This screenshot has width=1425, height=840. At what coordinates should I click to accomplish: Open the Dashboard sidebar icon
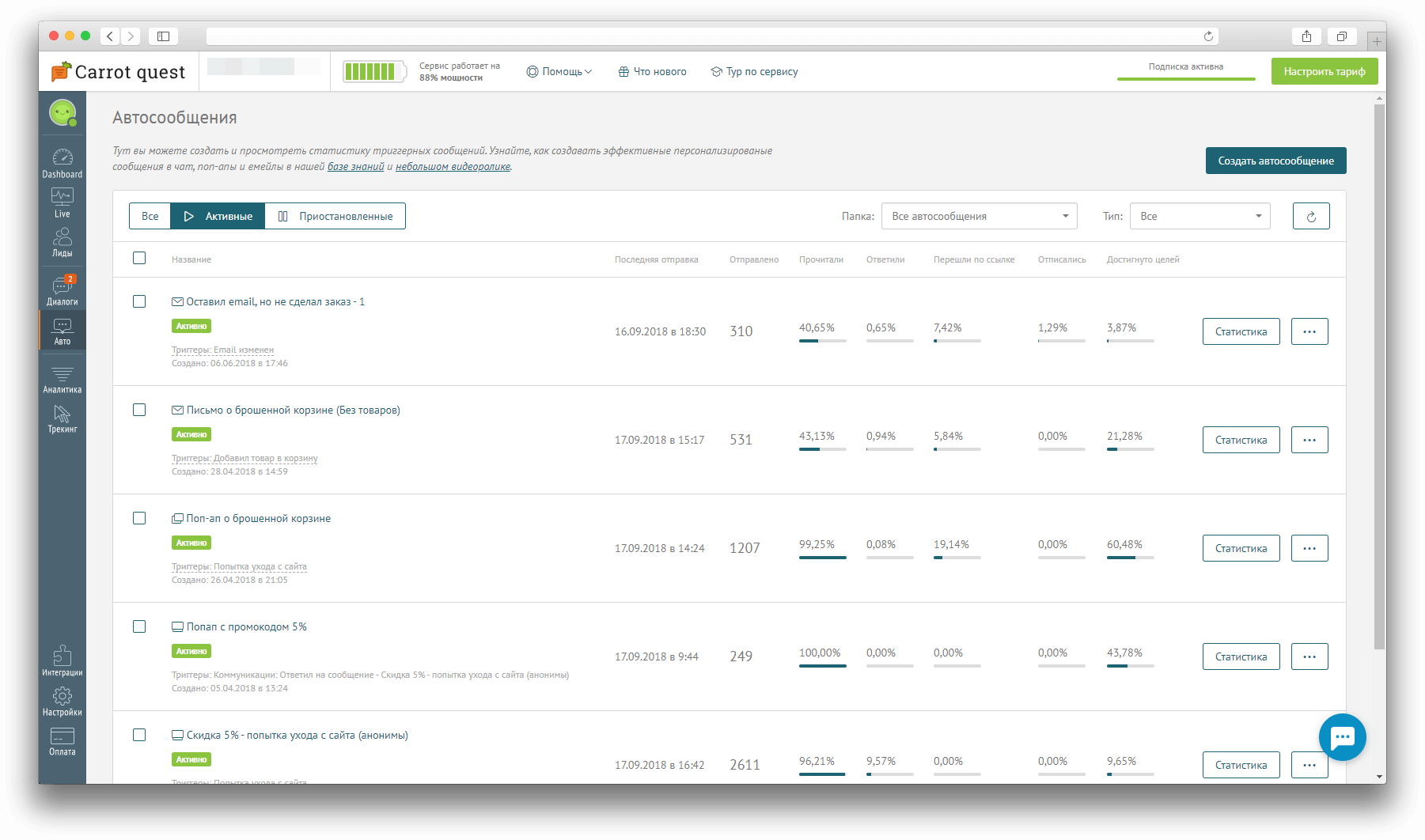[x=62, y=163]
